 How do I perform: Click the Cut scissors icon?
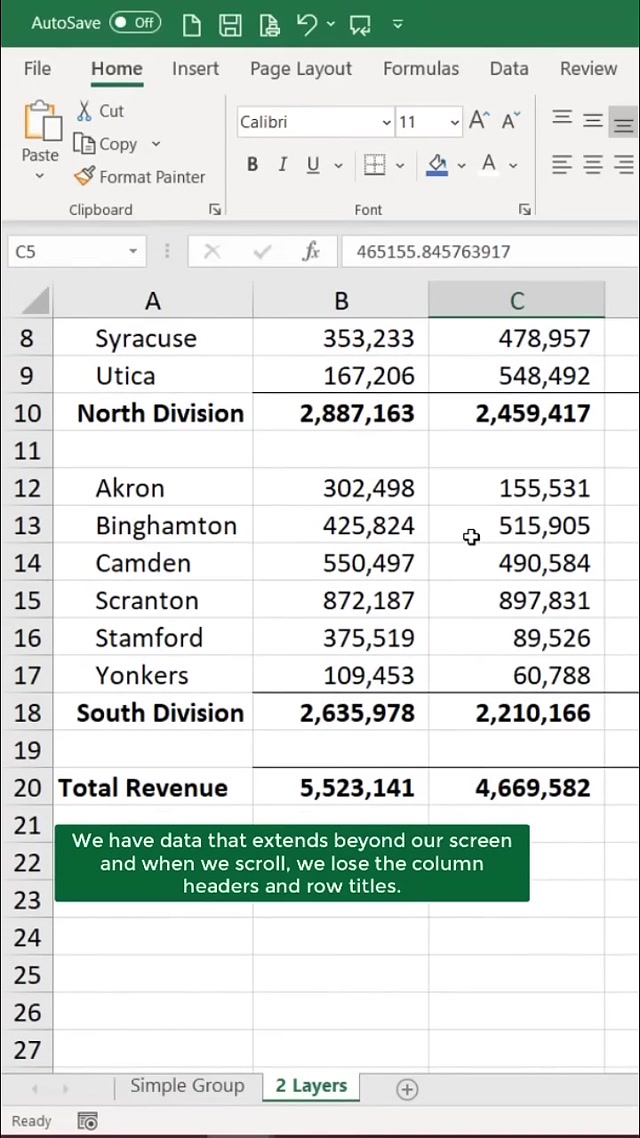click(x=85, y=111)
